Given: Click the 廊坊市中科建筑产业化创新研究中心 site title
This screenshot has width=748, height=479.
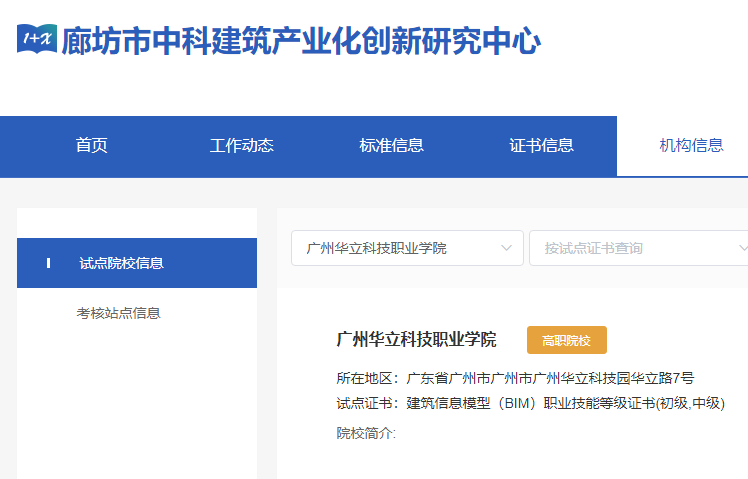Looking at the screenshot, I should coord(301,41).
